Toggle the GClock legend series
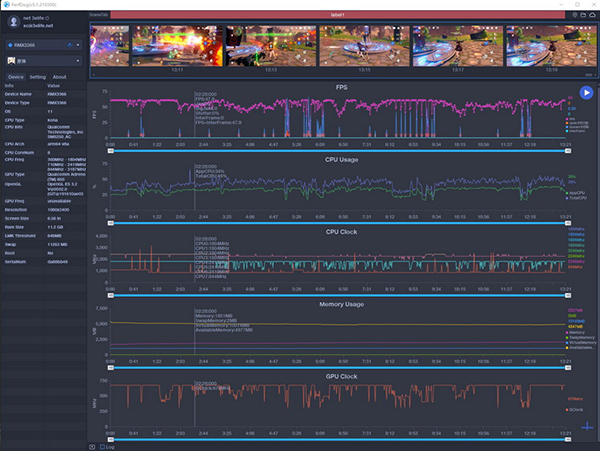The image size is (600, 451). (x=574, y=411)
